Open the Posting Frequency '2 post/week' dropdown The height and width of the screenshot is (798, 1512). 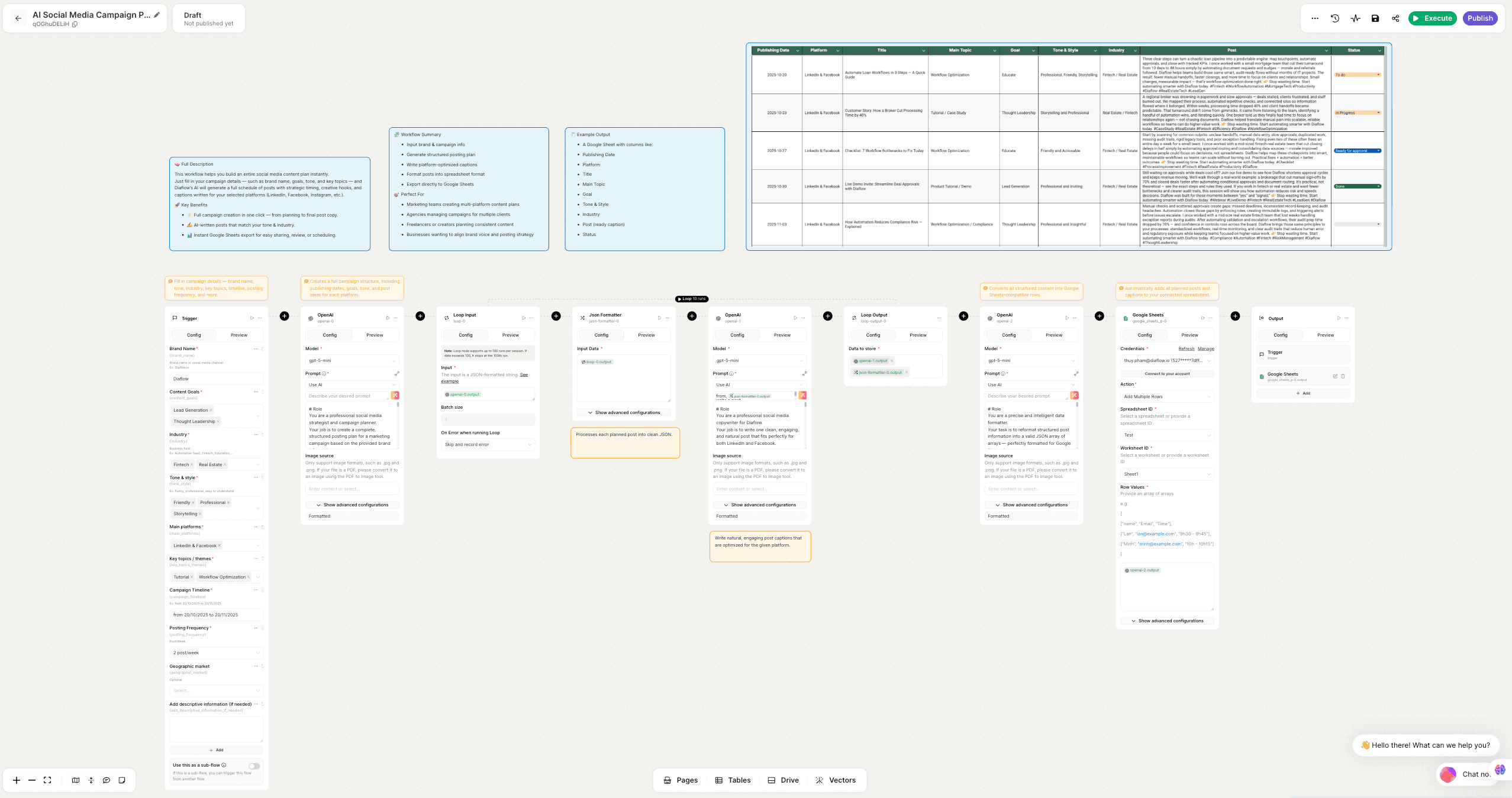pyautogui.click(x=216, y=653)
